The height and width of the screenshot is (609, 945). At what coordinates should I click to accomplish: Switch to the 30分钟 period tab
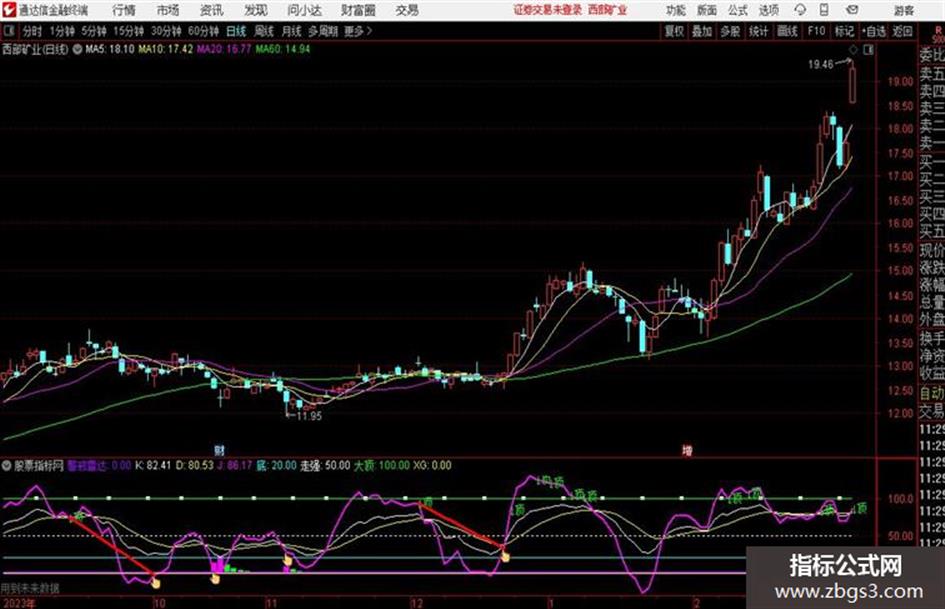tap(166, 31)
